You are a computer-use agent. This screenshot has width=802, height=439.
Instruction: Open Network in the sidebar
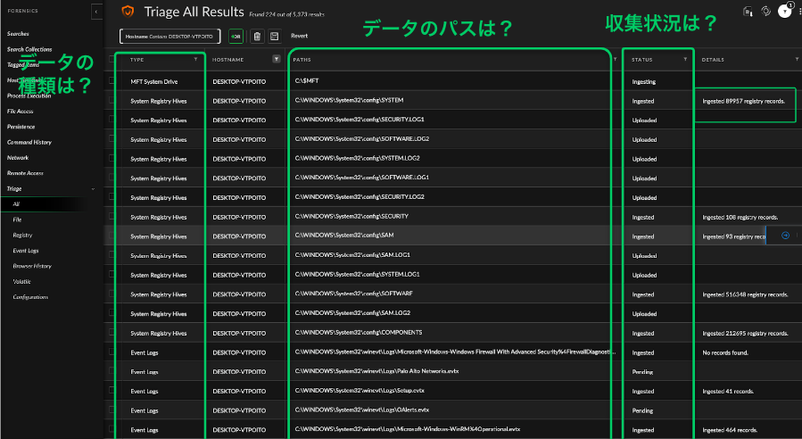18,158
